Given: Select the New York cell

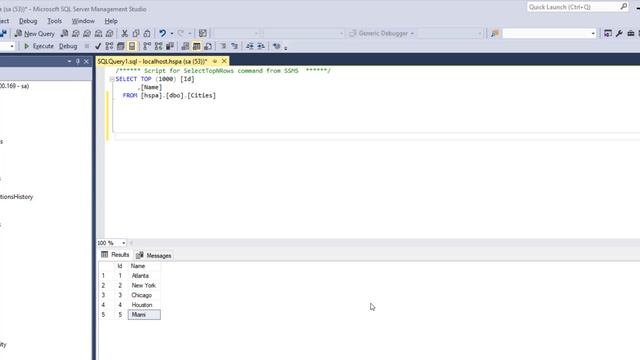Looking at the screenshot, I should (144, 285).
